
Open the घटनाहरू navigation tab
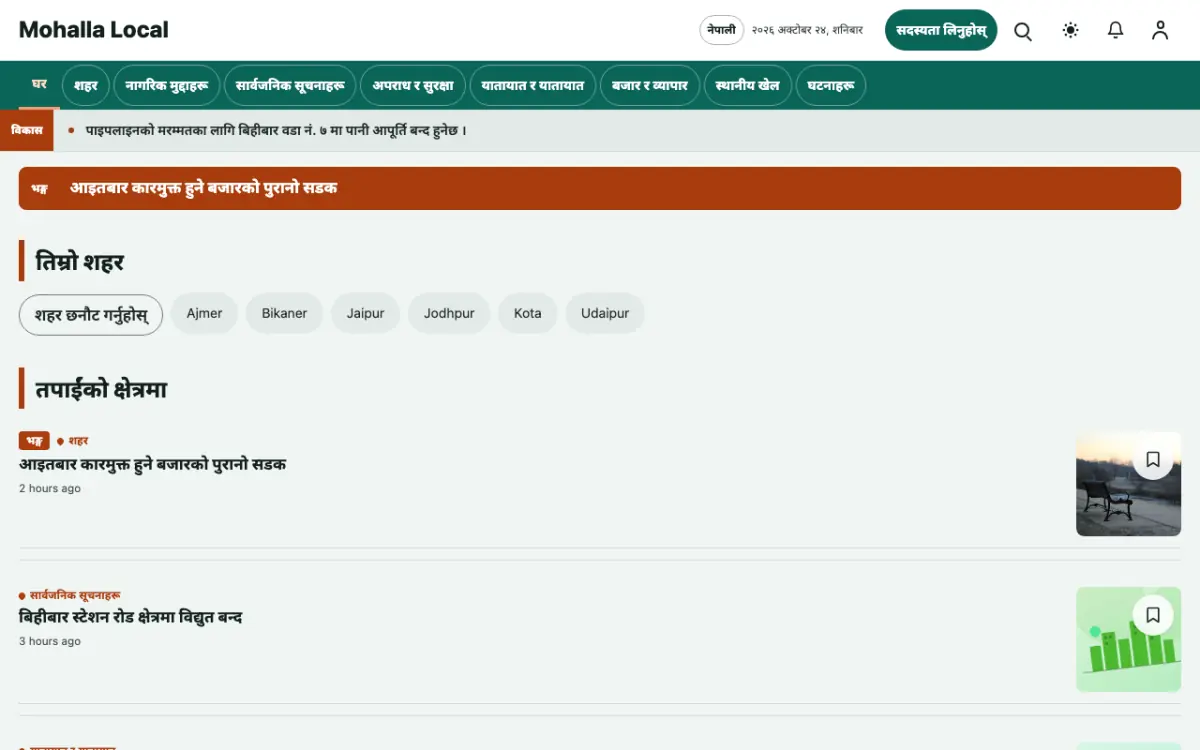pyautogui.click(x=831, y=86)
